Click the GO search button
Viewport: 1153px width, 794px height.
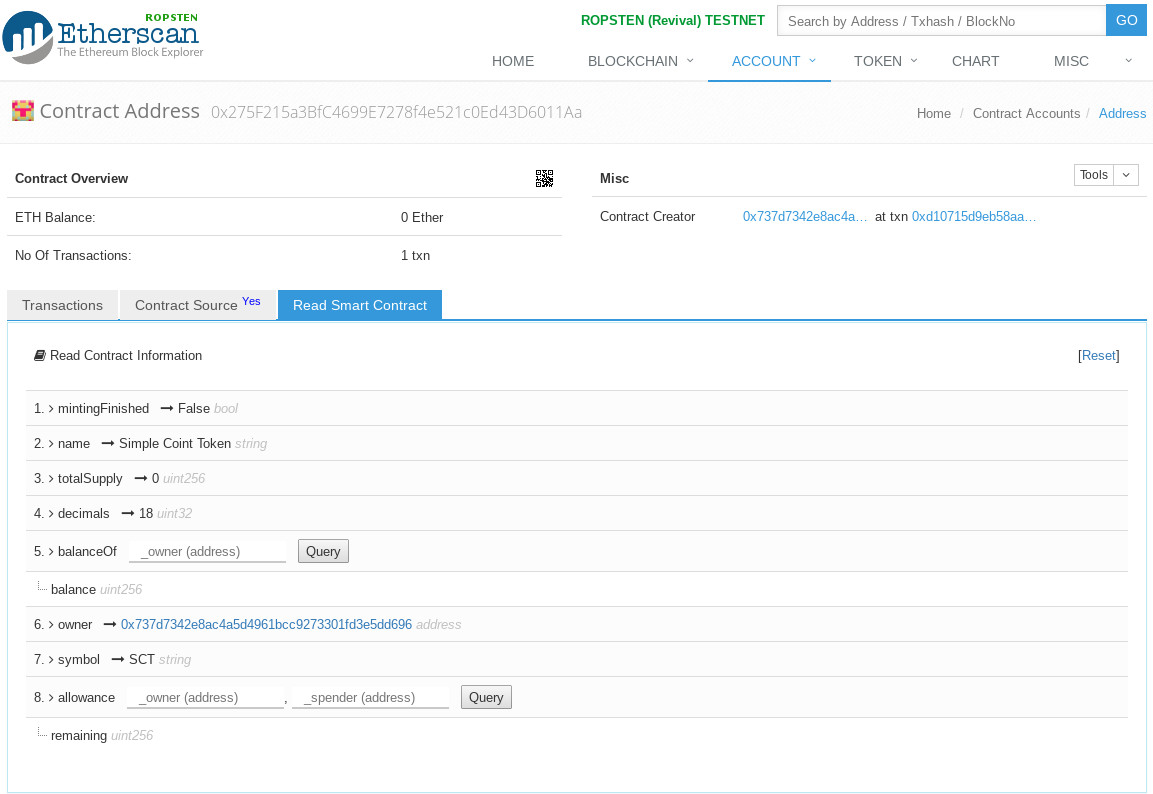[x=1126, y=21]
